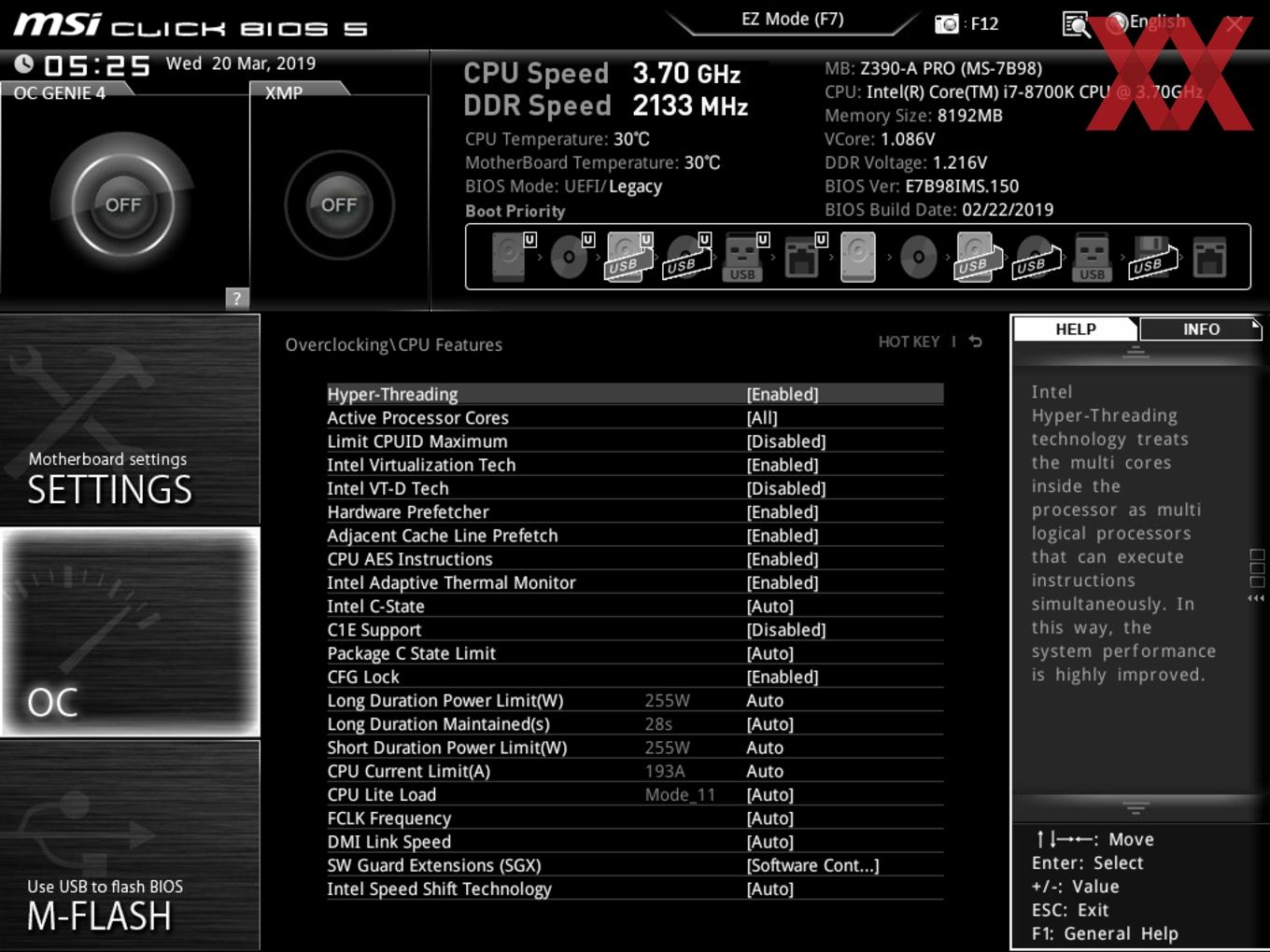Change C1E Support [Disabled] value
The width and height of the screenshot is (1270, 952).
coord(786,629)
